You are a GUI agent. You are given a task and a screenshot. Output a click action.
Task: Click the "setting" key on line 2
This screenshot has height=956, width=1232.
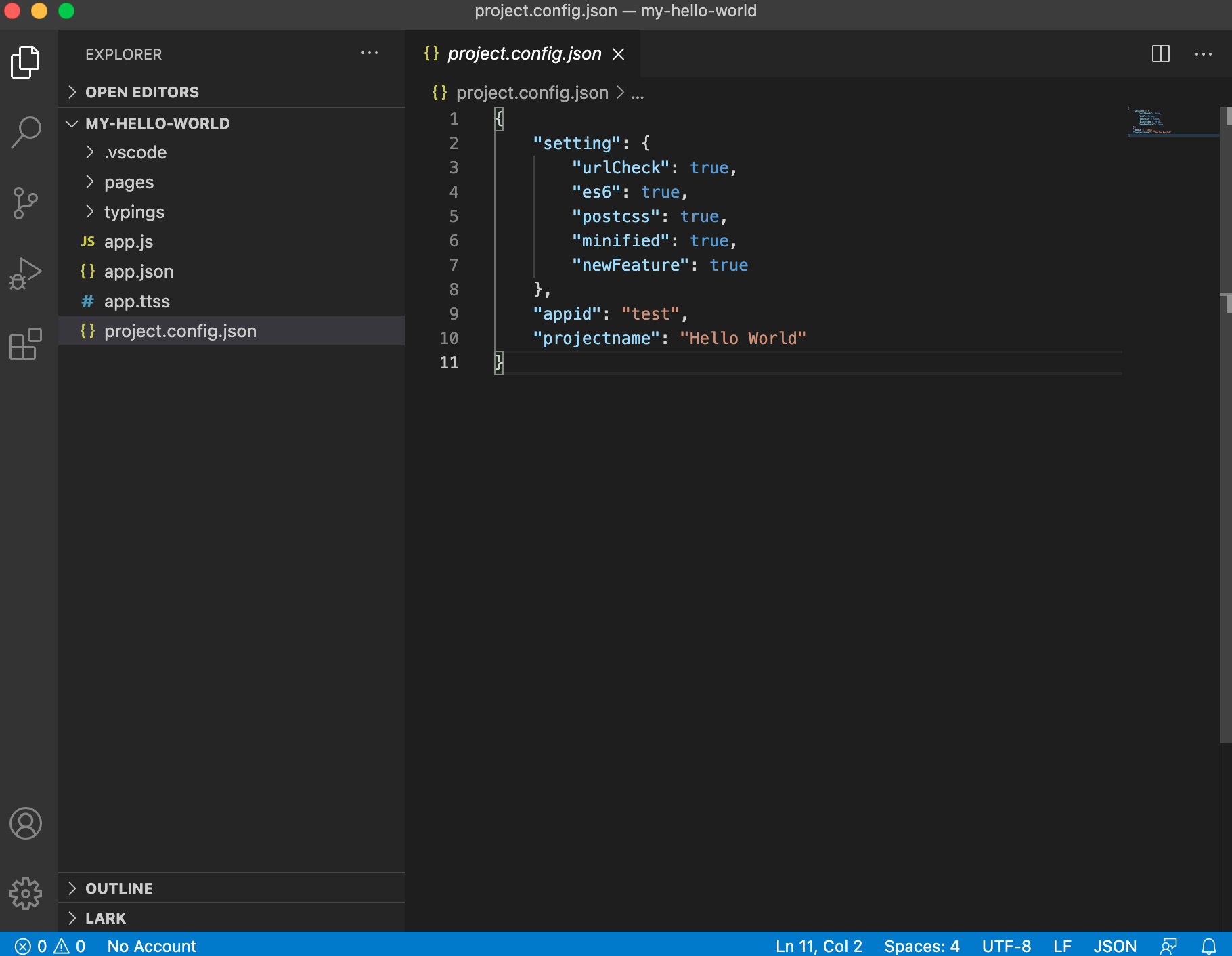577,143
